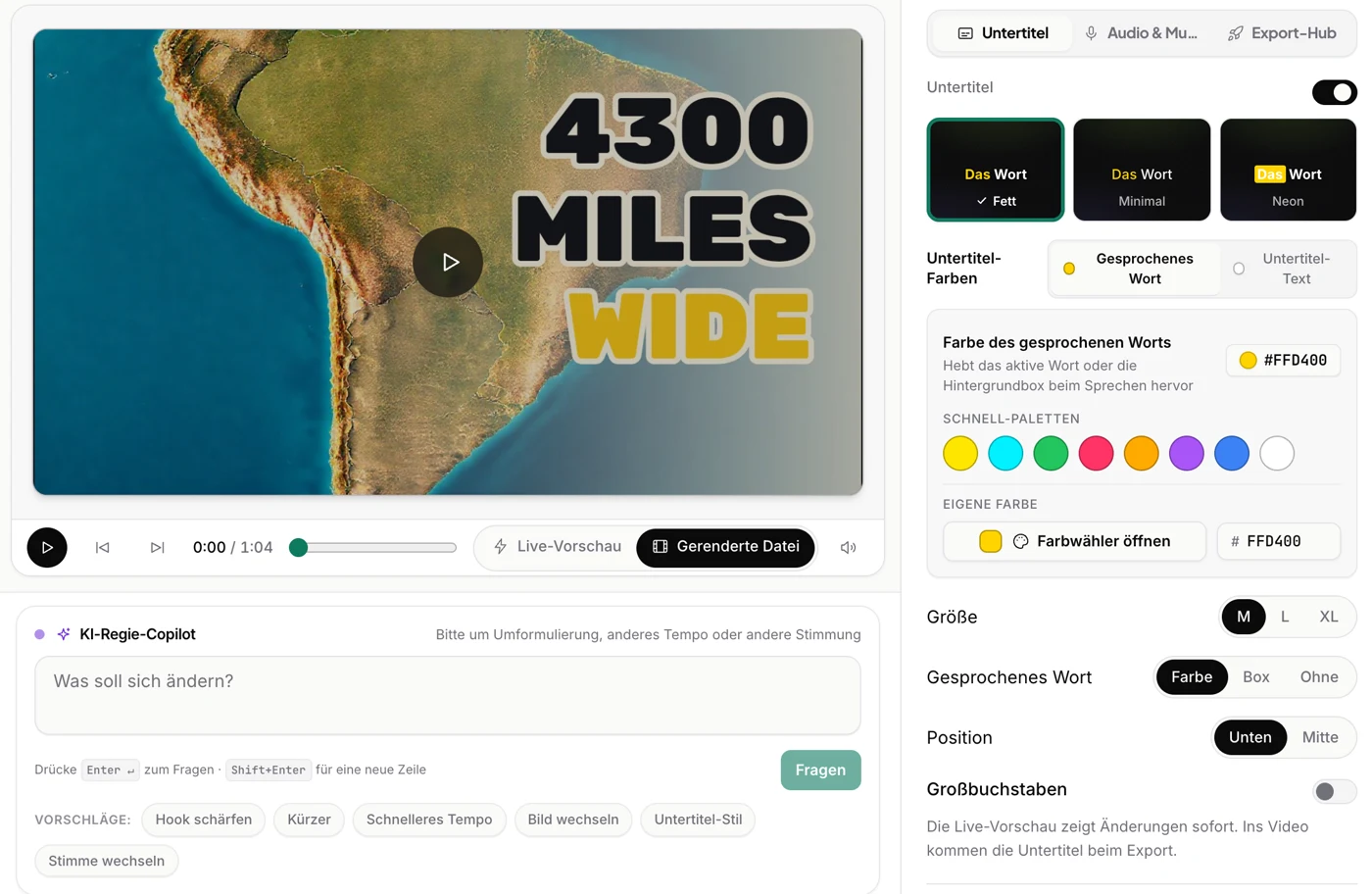
Task: Click the play button overlay on the video preview
Action: pos(448,262)
